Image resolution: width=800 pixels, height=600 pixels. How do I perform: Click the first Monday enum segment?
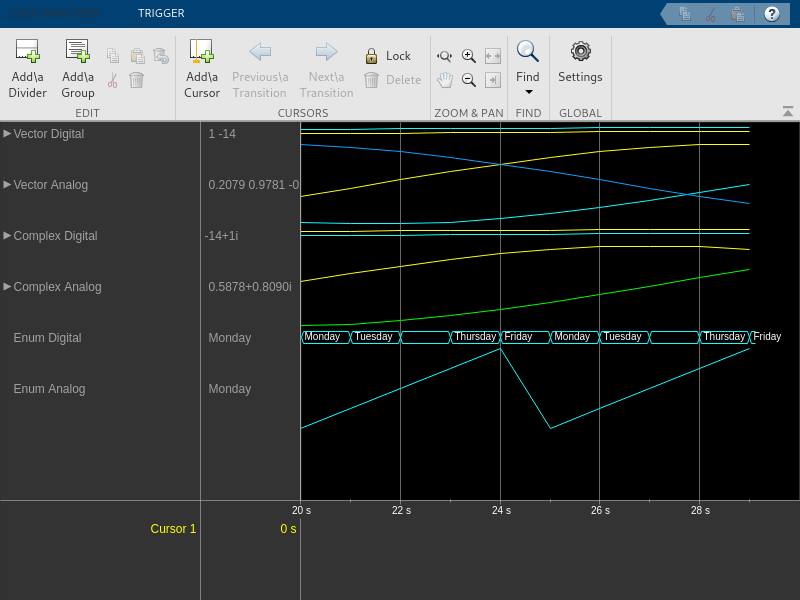pos(326,337)
